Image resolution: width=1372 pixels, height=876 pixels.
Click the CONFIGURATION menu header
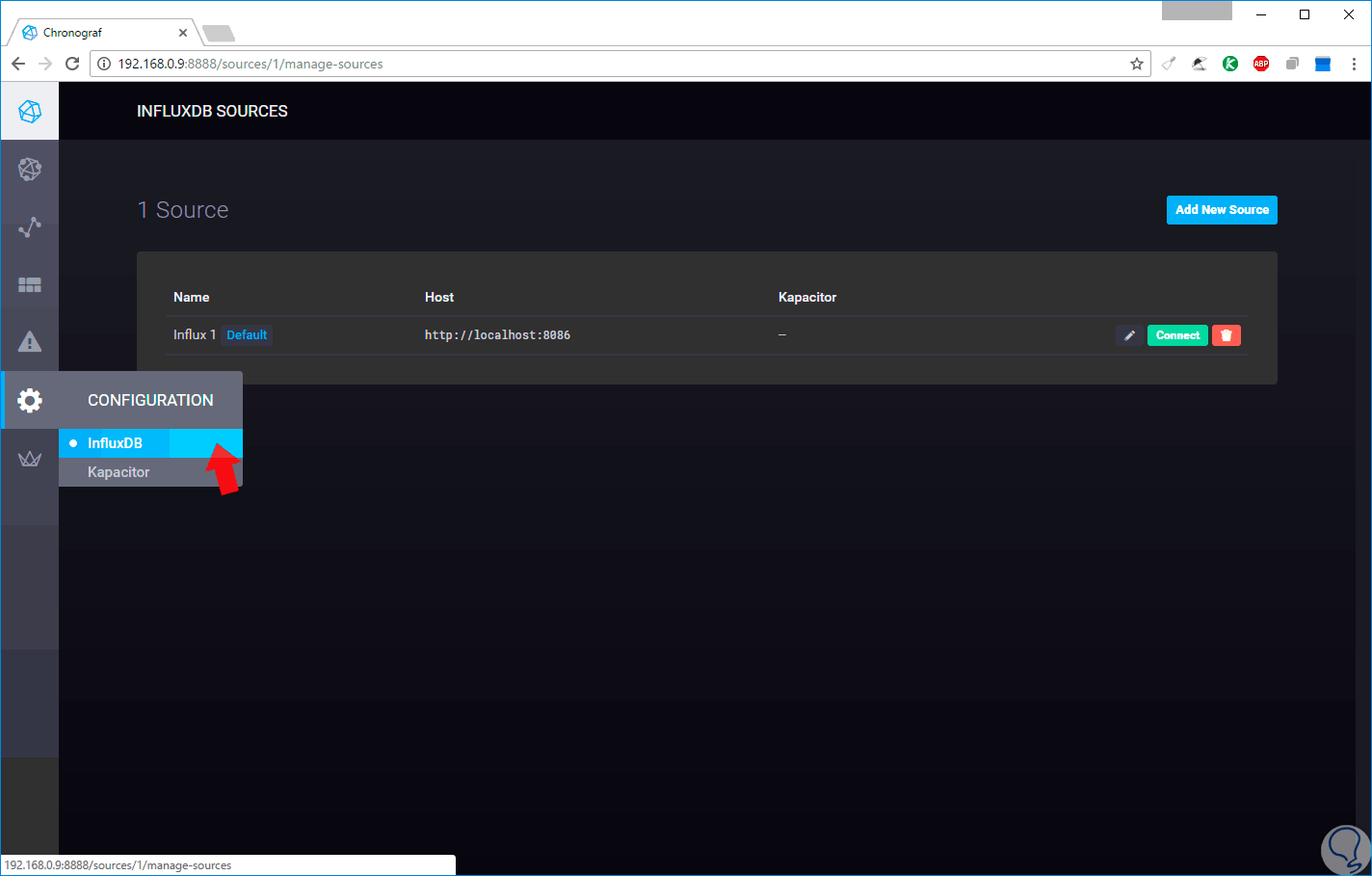point(150,400)
